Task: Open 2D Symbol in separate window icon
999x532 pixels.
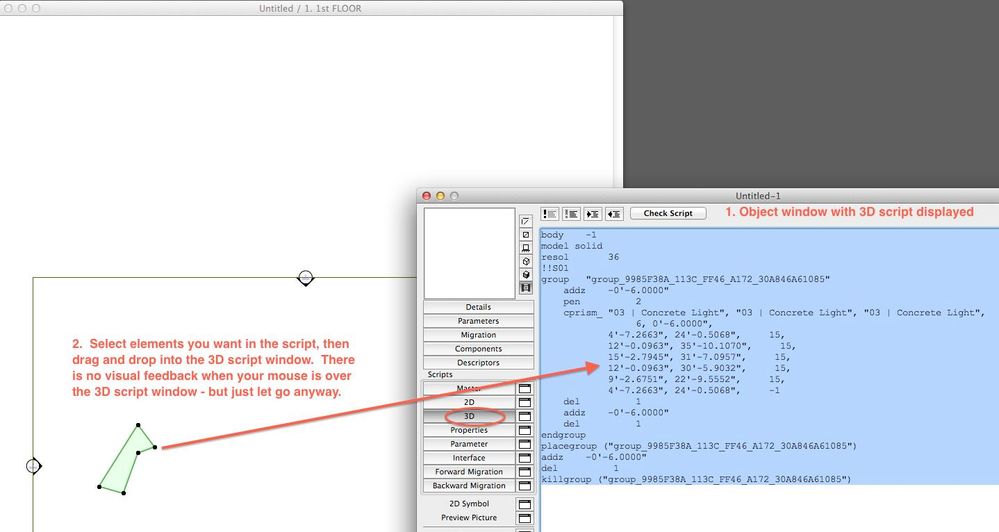Action: point(524,504)
